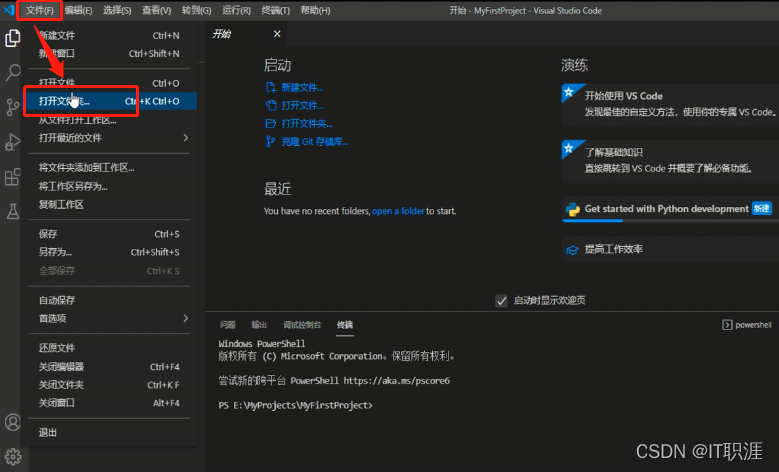Open the 查看(V) menu
The image size is (779, 472).
[x=156, y=10]
